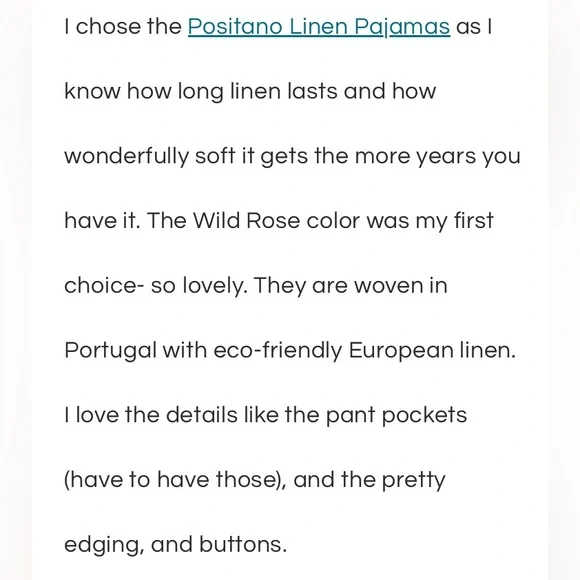This screenshot has width=580, height=580.
Task: Click the phrase 'European linen.'
Action: tap(432, 350)
